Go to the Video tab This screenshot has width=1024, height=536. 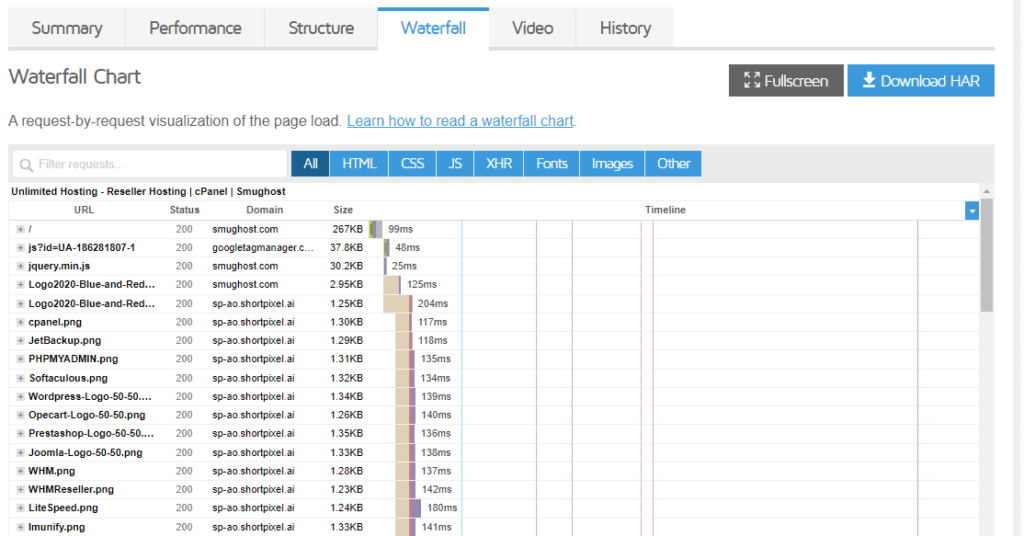point(532,28)
